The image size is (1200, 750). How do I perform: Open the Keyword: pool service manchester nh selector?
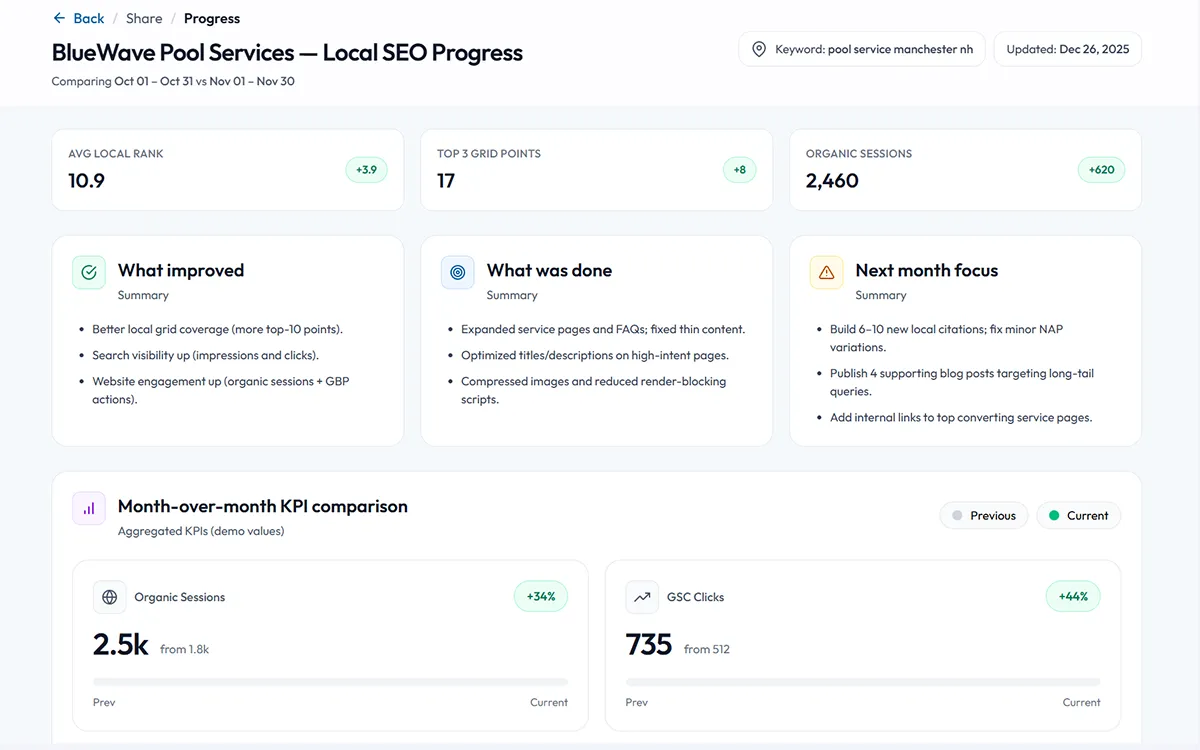click(862, 48)
